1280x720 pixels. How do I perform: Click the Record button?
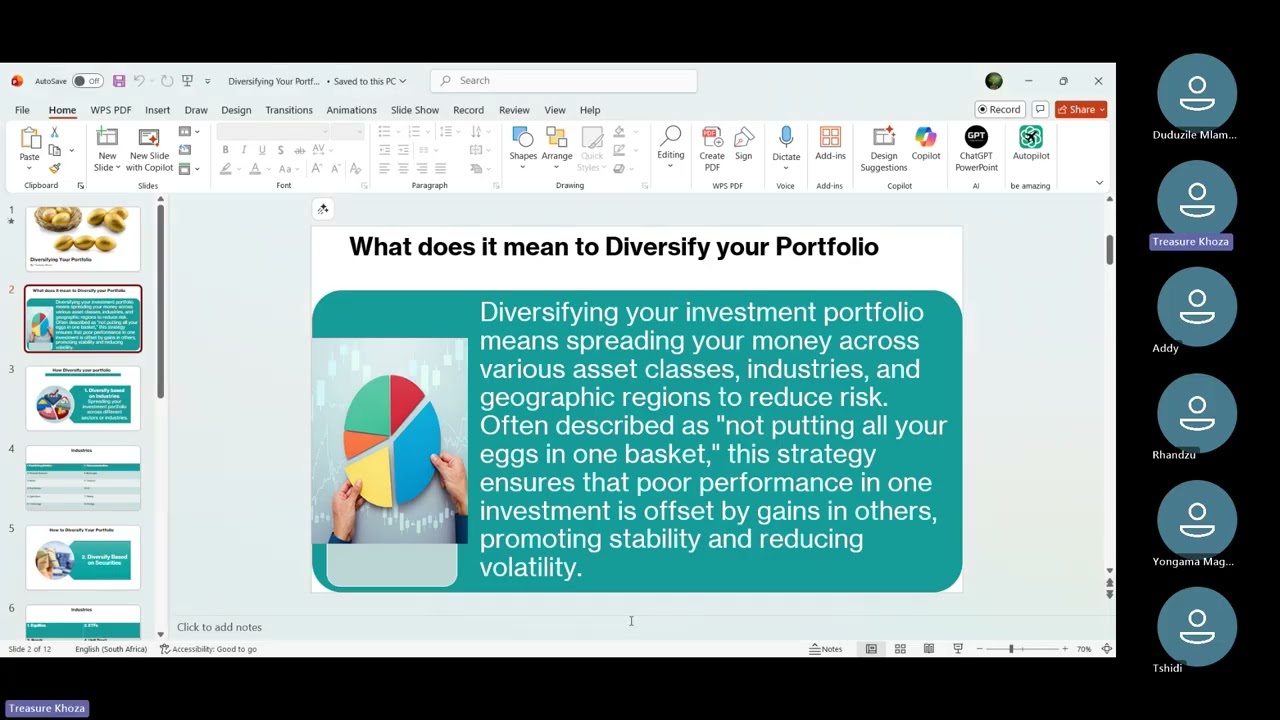(1000, 110)
